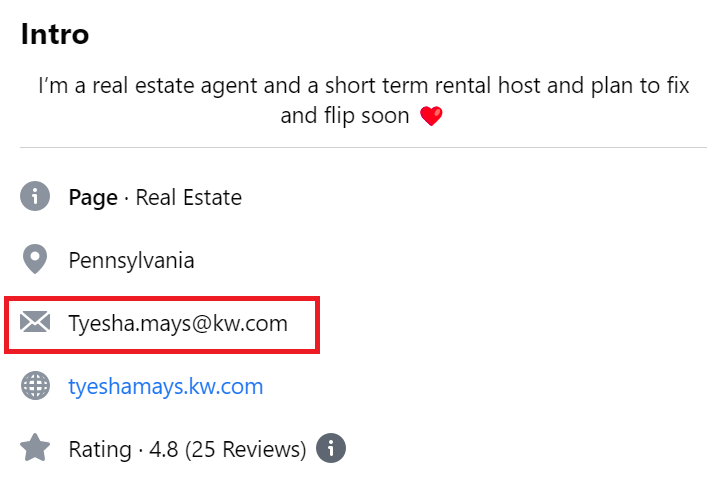Select the Tyesha.mays@kw.com email address

pos(178,323)
